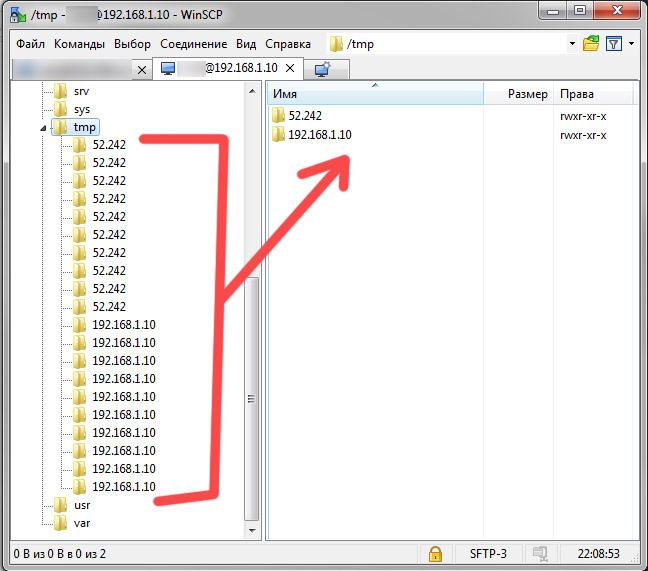648x571 pixels.
Task: Open a new session tab
Action: [323, 69]
